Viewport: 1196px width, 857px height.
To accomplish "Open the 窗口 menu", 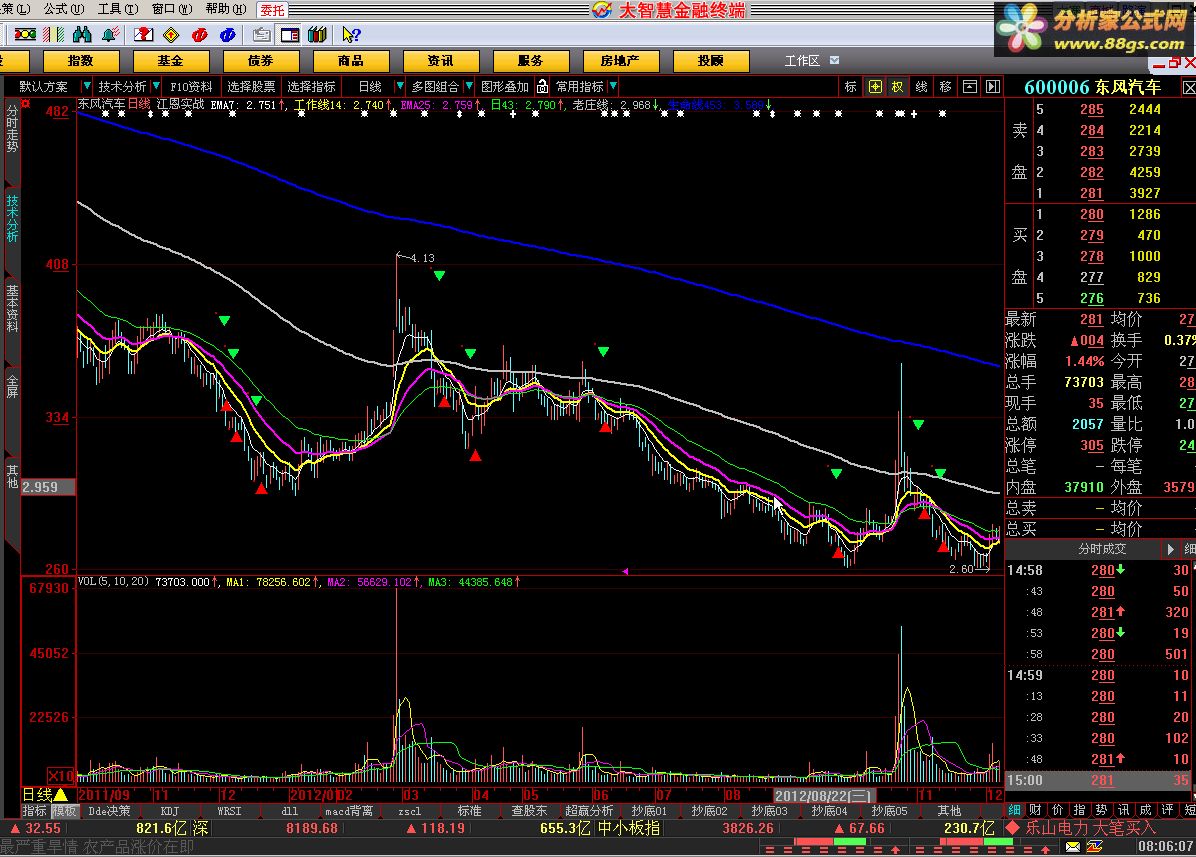I will point(172,9).
